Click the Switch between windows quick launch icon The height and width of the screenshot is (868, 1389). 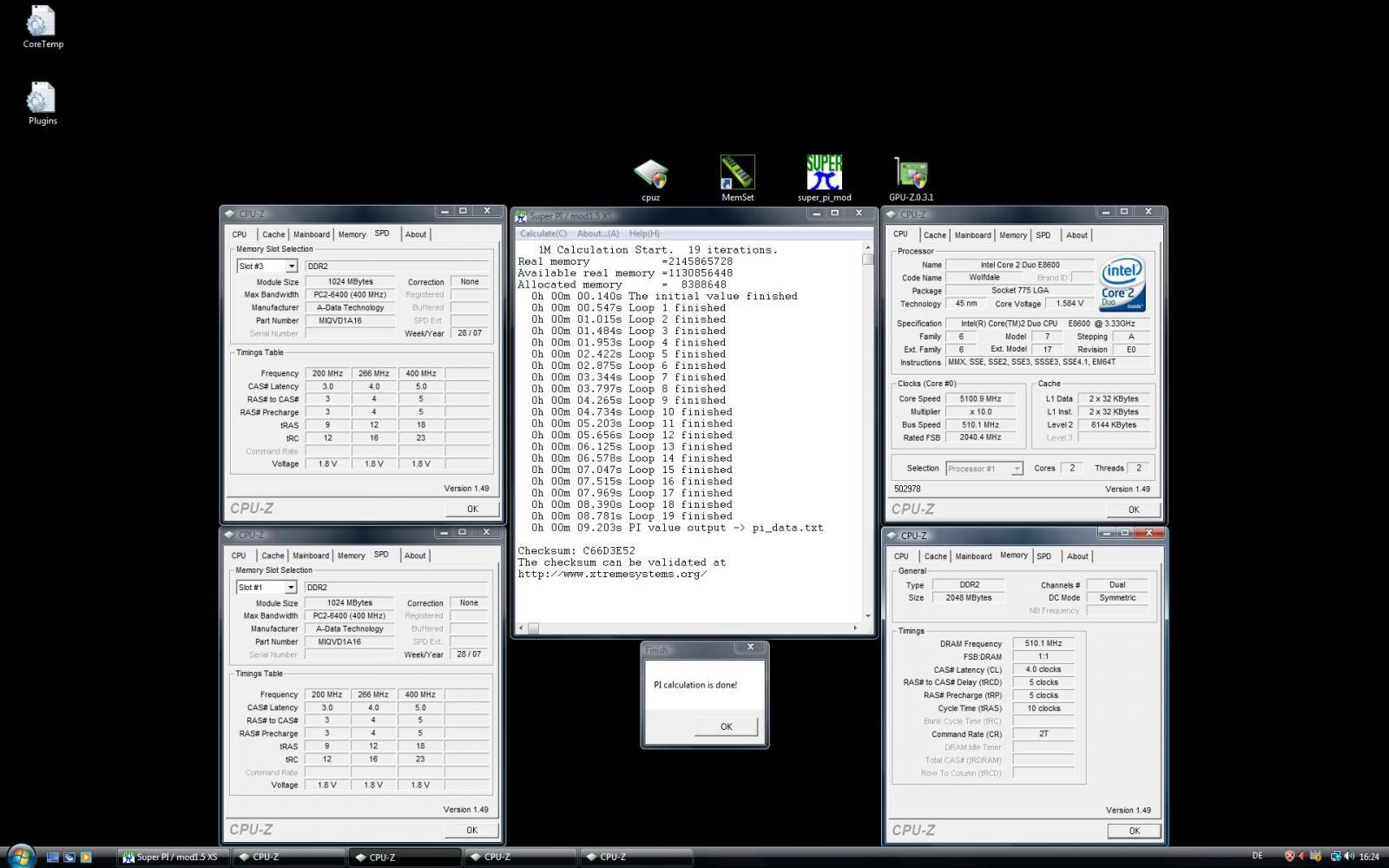pyautogui.click(x=69, y=857)
